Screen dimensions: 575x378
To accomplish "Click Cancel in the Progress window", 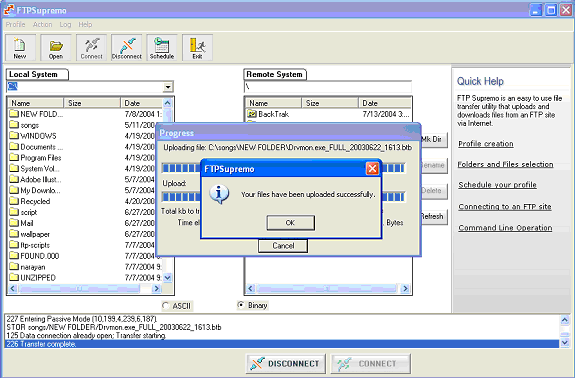I will pyautogui.click(x=283, y=246).
